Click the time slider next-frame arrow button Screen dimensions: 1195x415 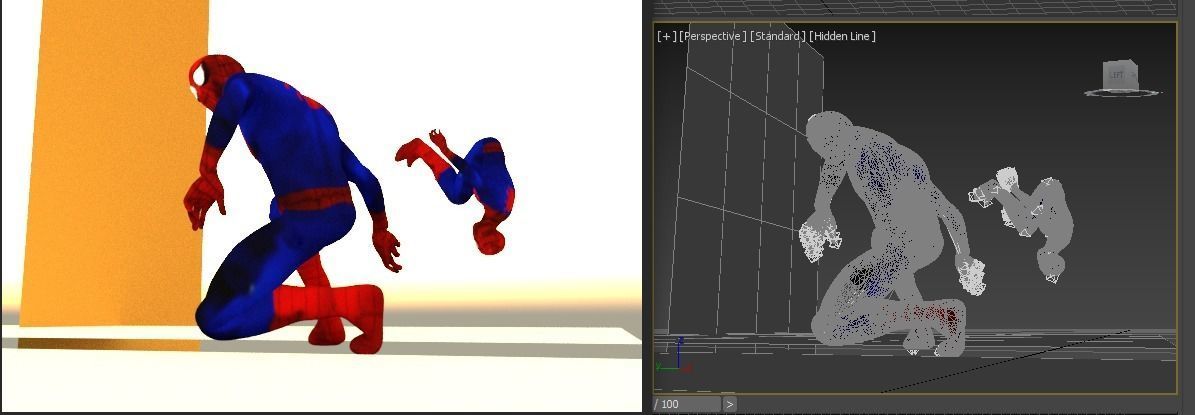tap(729, 404)
